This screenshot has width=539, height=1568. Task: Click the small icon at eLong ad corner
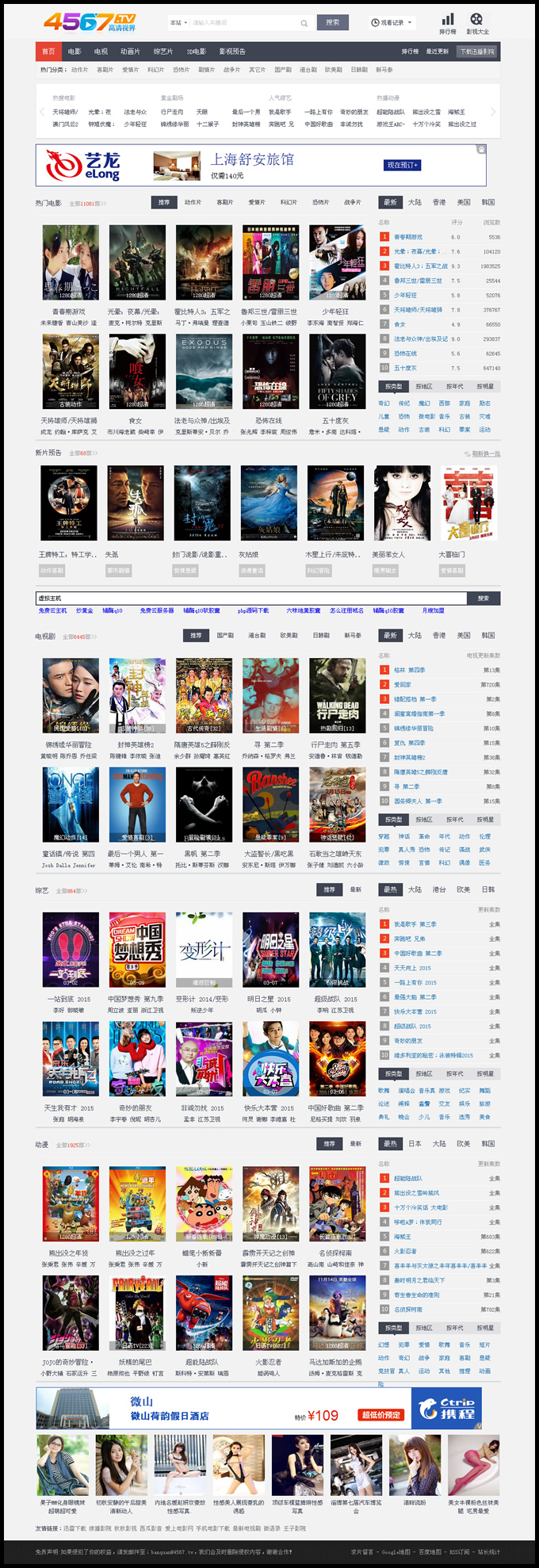point(480,149)
